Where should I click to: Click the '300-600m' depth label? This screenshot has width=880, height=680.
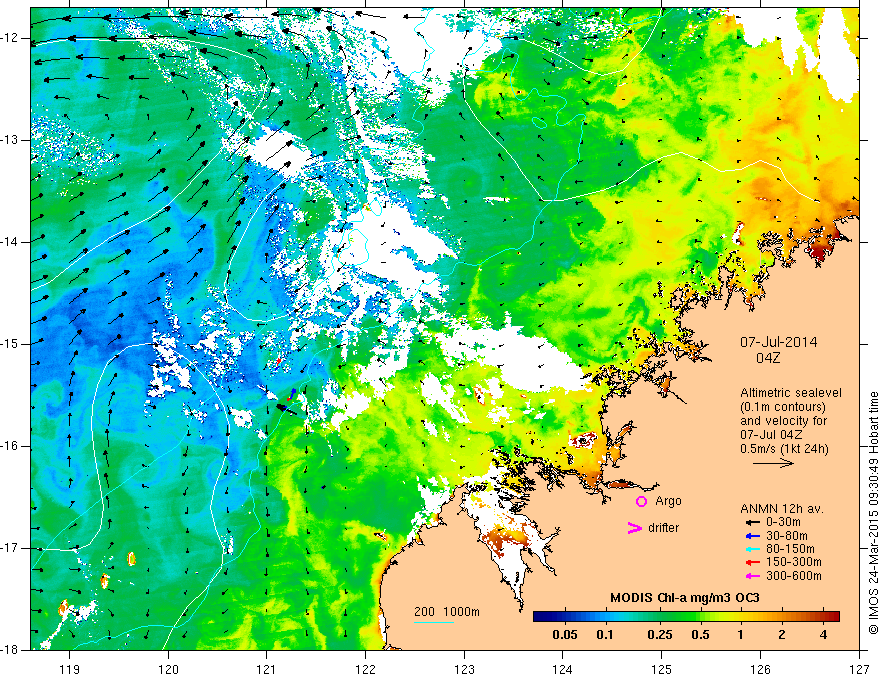[794, 576]
